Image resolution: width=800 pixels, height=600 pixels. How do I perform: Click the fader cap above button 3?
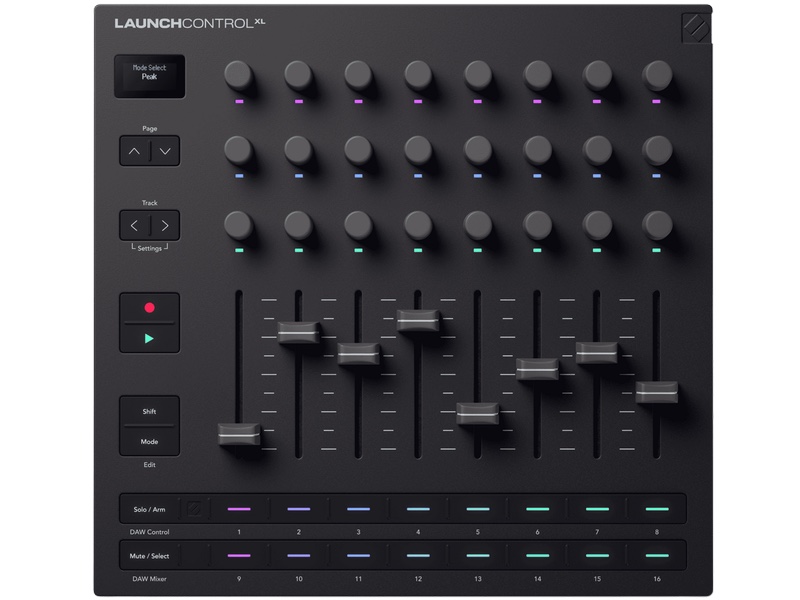coord(359,354)
